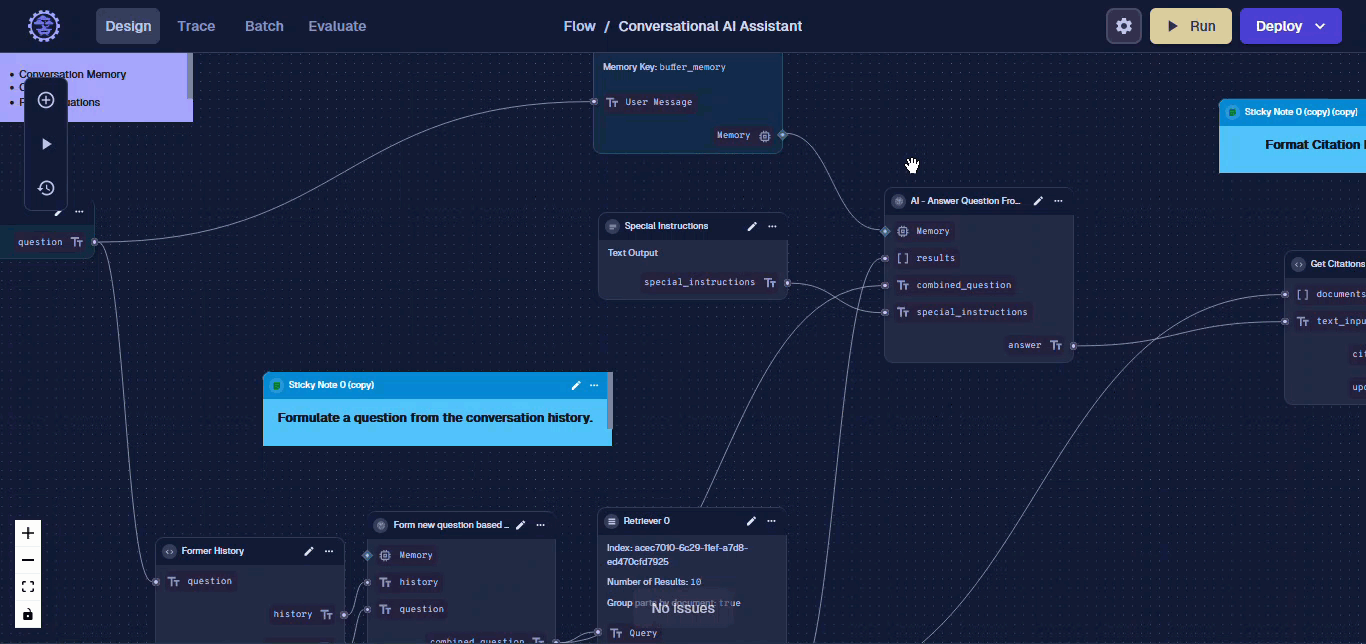Open Special Instructions node more options

772,226
